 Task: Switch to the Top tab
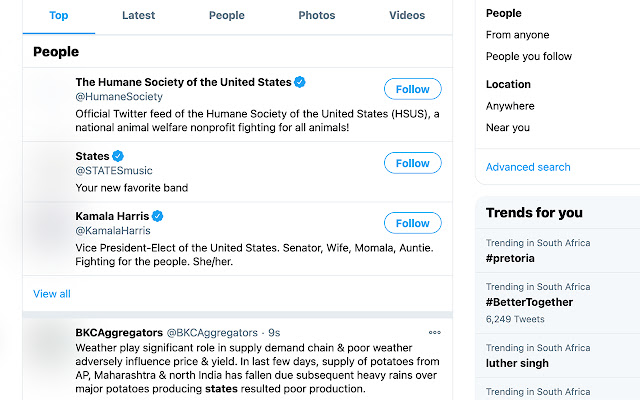(59, 16)
